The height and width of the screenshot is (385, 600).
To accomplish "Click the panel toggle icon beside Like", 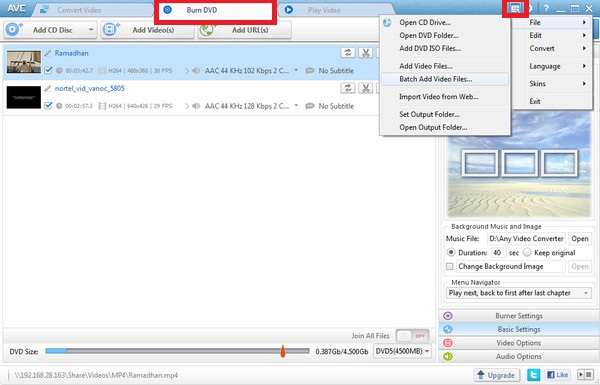I will point(585,374).
